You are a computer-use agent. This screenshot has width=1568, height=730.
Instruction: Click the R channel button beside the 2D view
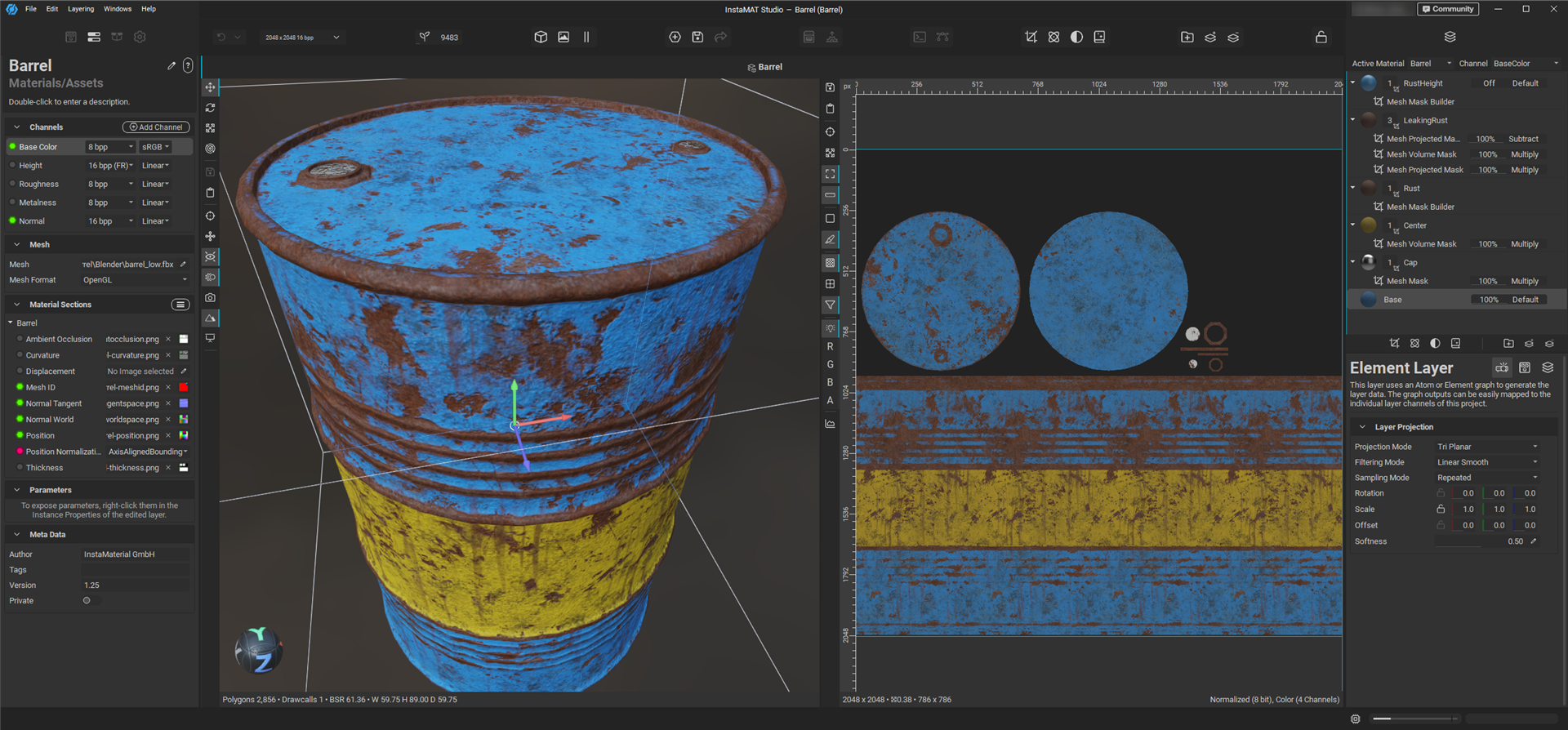tap(830, 347)
